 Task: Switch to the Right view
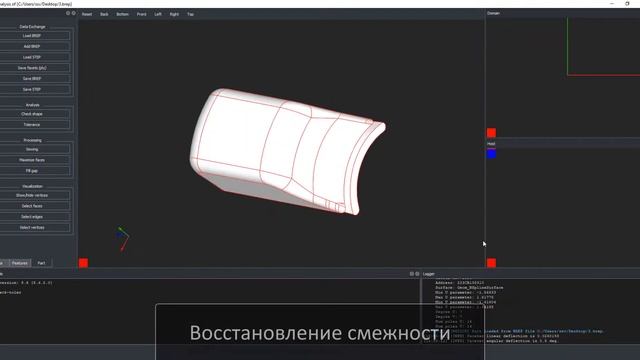tap(174, 14)
